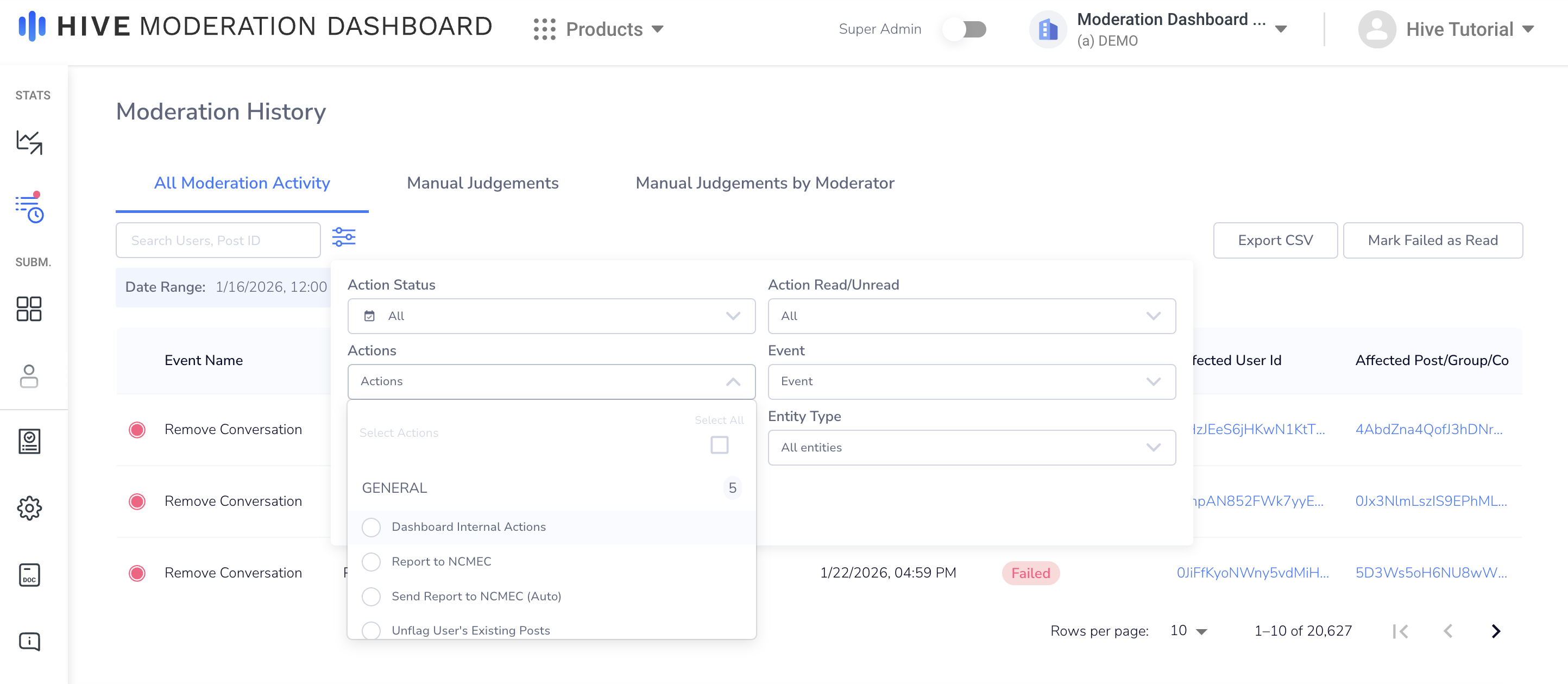
Task: Open the Products grid-dots menu
Action: click(544, 29)
